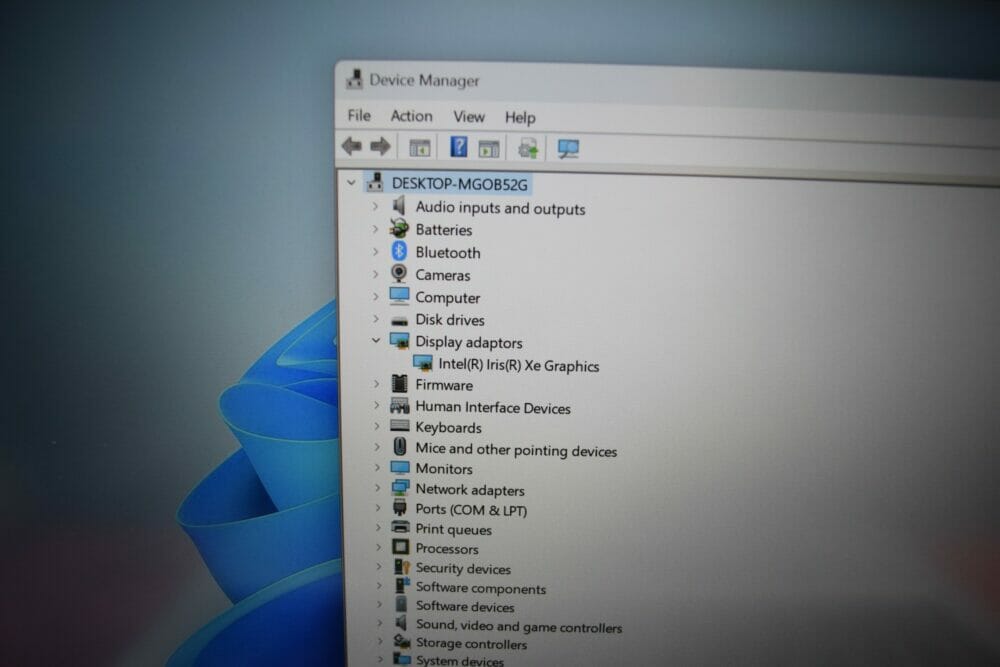Viewport: 1000px width, 667px height.
Task: Select Sound, video and game controllers label
Action: [x=519, y=626]
